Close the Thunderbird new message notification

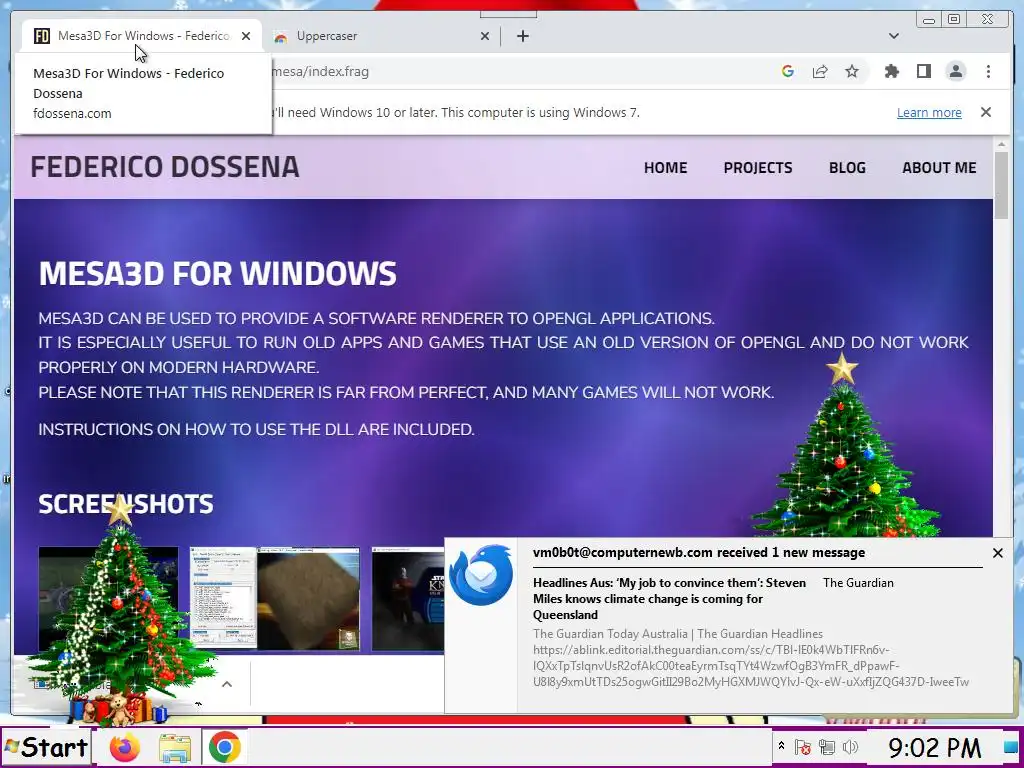[997, 553]
